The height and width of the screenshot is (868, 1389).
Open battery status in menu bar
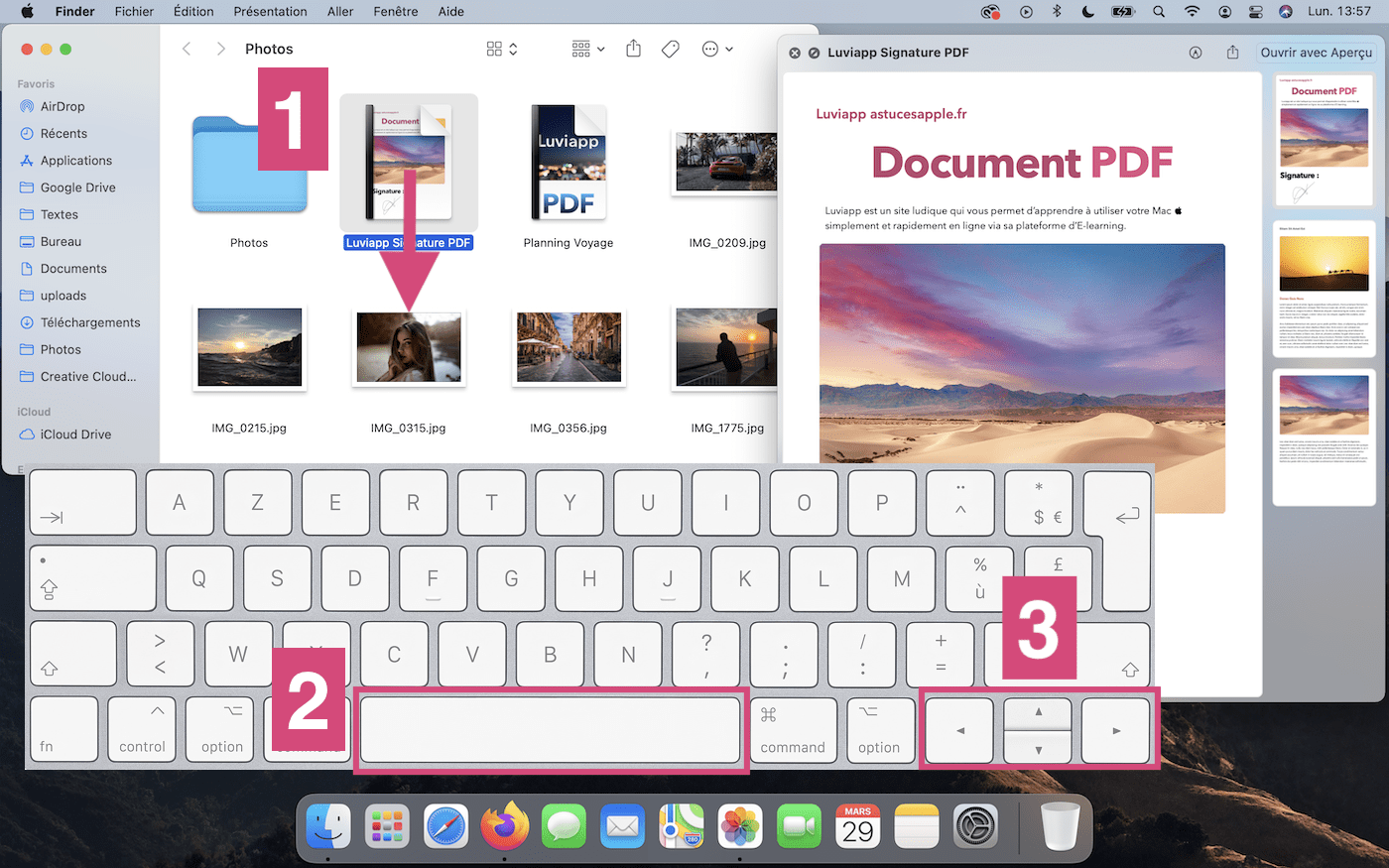pyautogui.click(x=1123, y=12)
